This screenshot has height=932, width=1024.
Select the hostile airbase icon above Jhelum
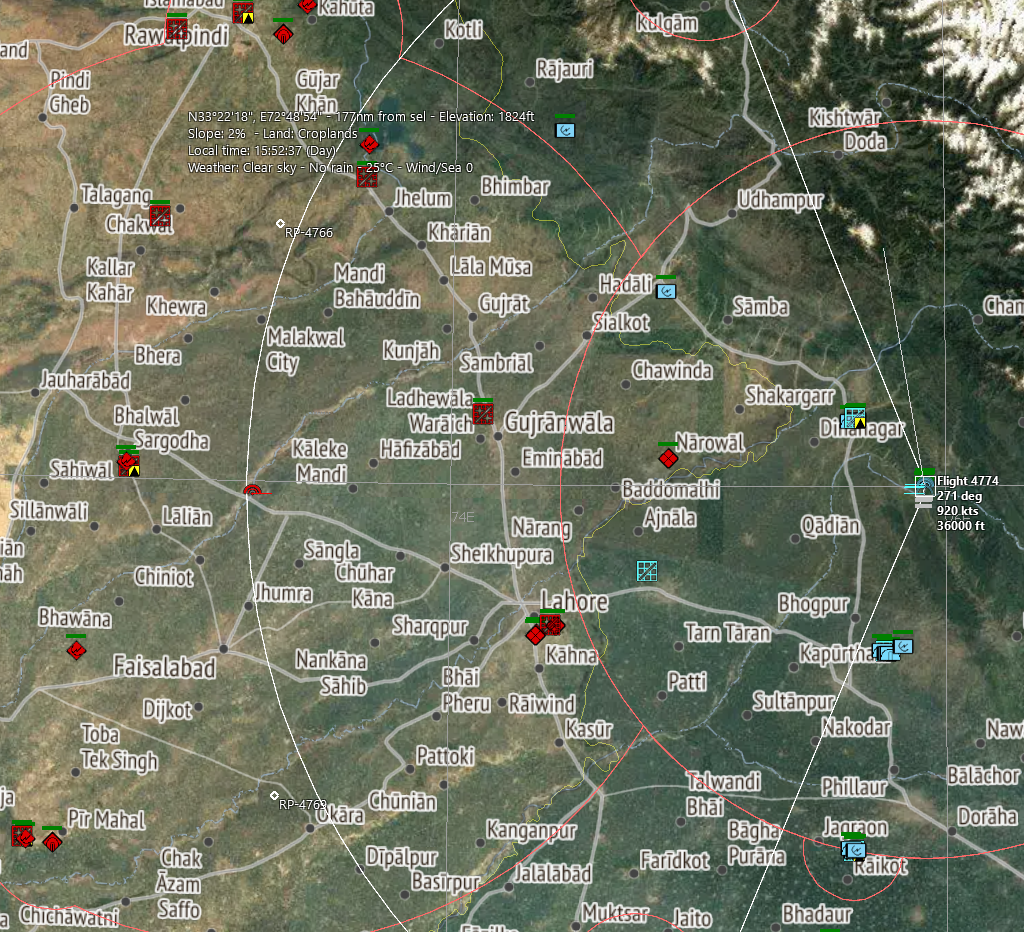click(x=367, y=177)
